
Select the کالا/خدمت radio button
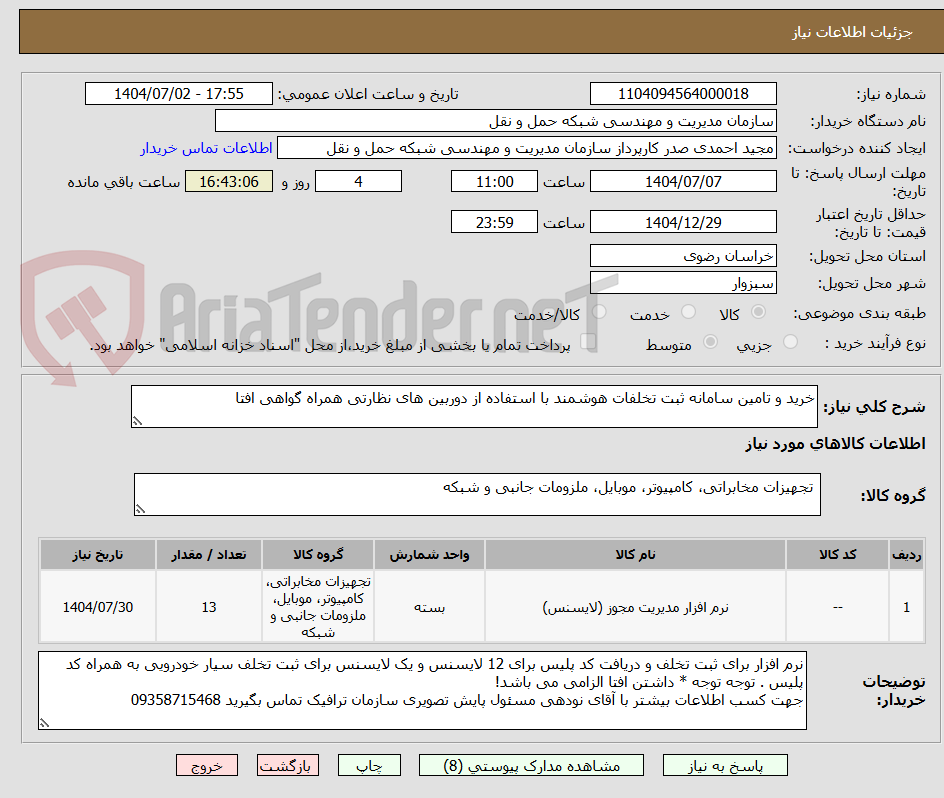[x=599, y=311]
